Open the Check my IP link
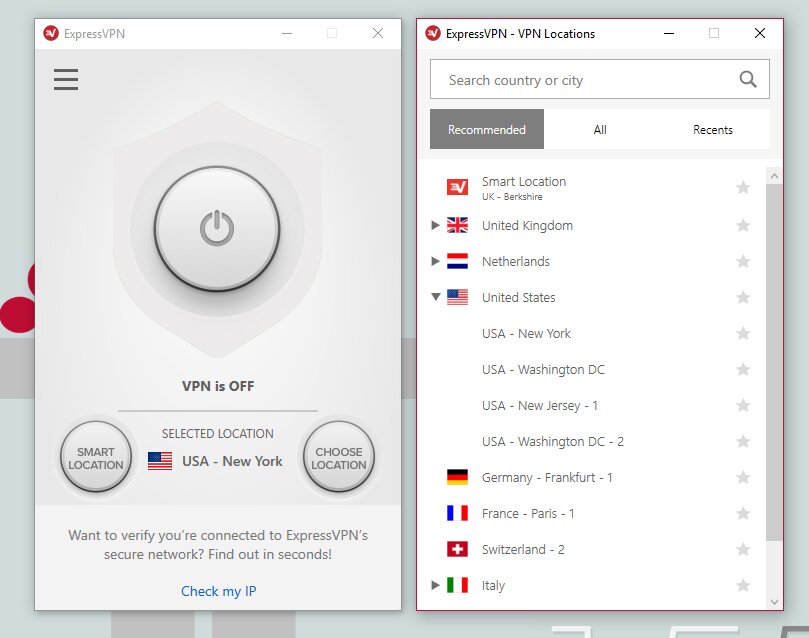 click(x=218, y=591)
